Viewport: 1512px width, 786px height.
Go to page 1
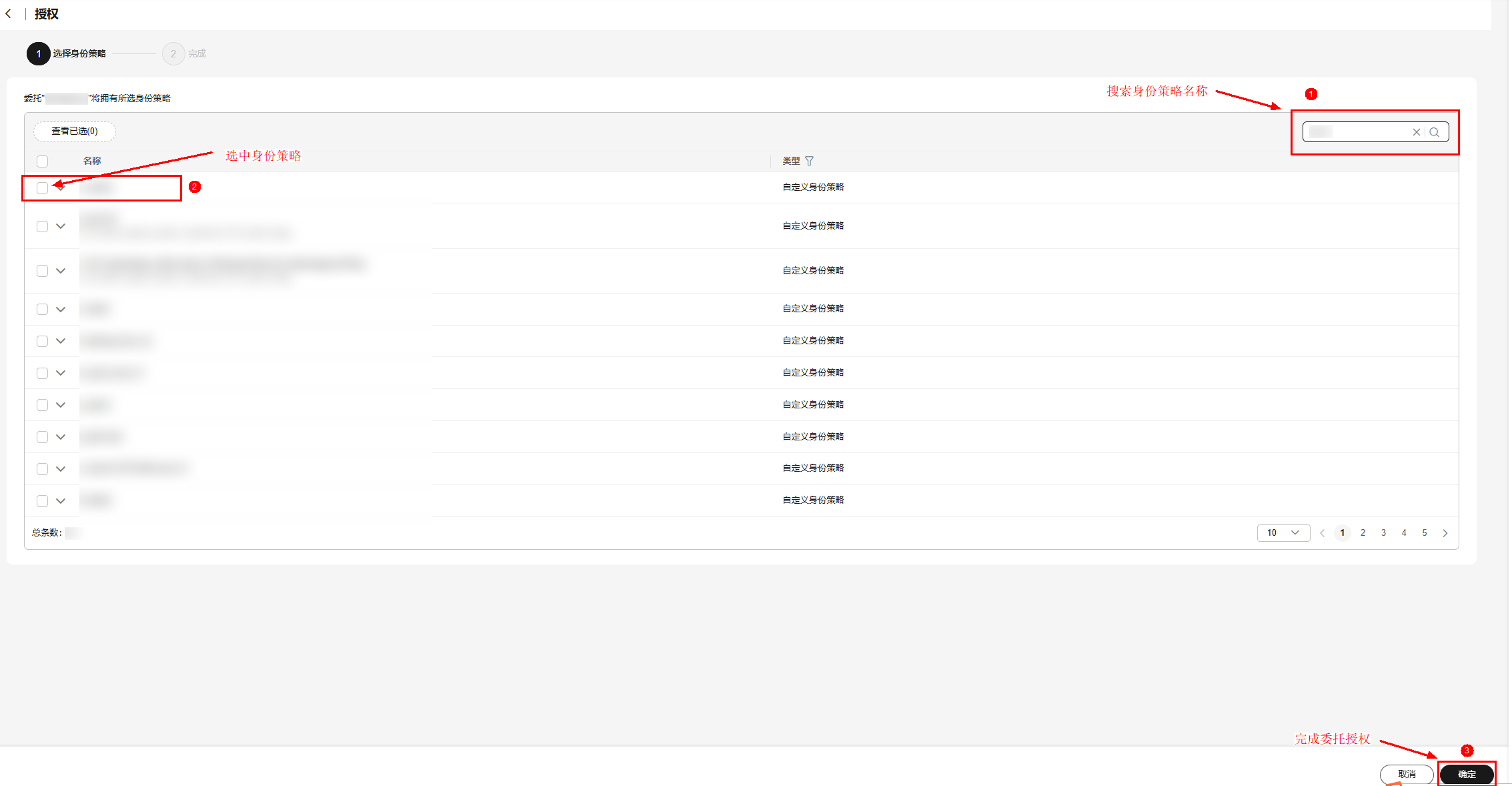(1342, 533)
